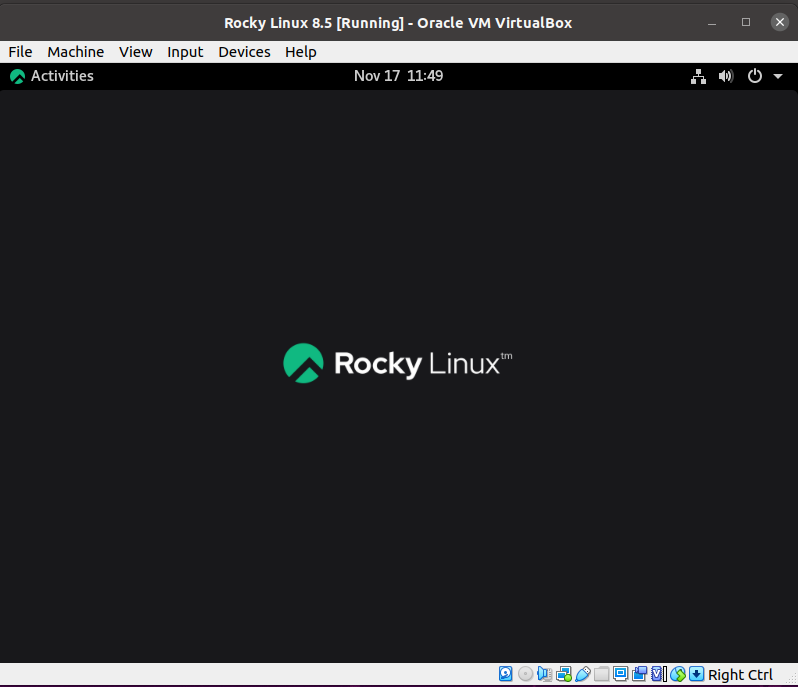
Task: Click the GNOME volume speaker icon
Action: coord(725,76)
